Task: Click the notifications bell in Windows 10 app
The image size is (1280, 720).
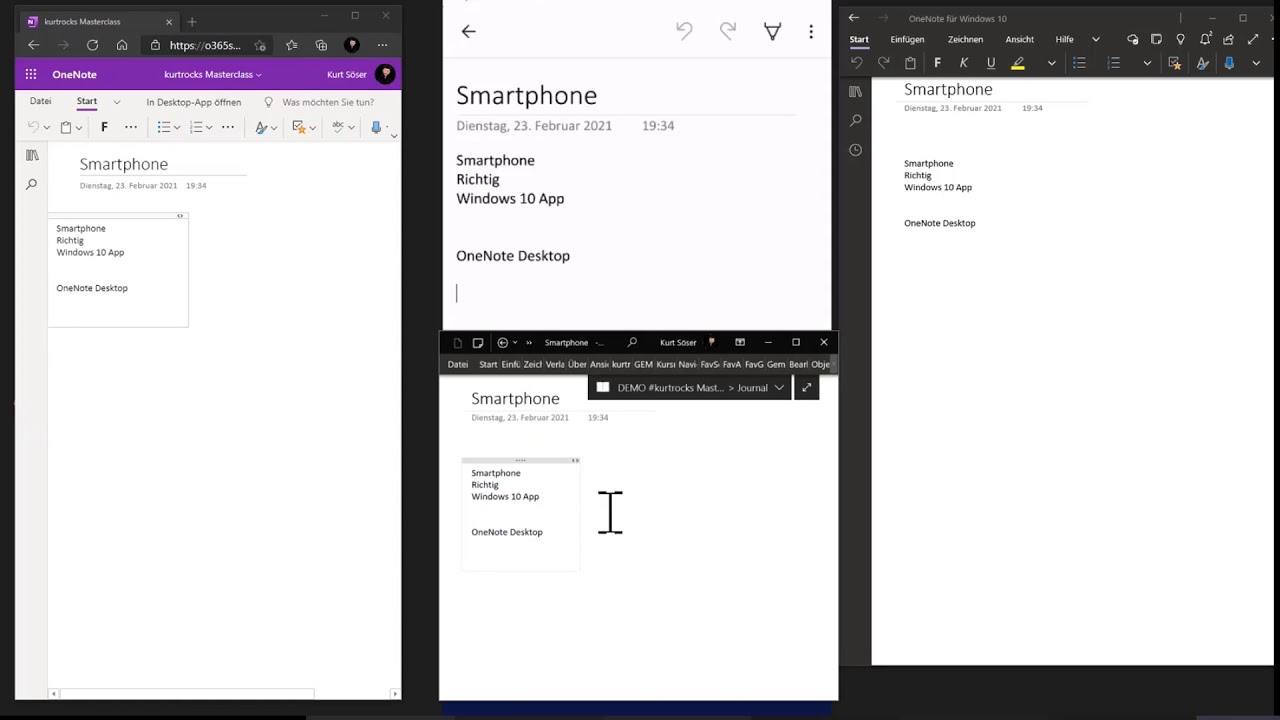Action: [x=1206, y=39]
